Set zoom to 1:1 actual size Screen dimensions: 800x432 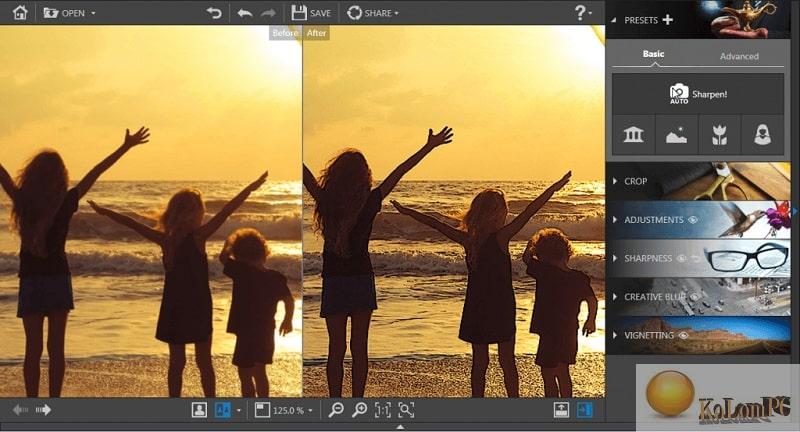coord(383,410)
